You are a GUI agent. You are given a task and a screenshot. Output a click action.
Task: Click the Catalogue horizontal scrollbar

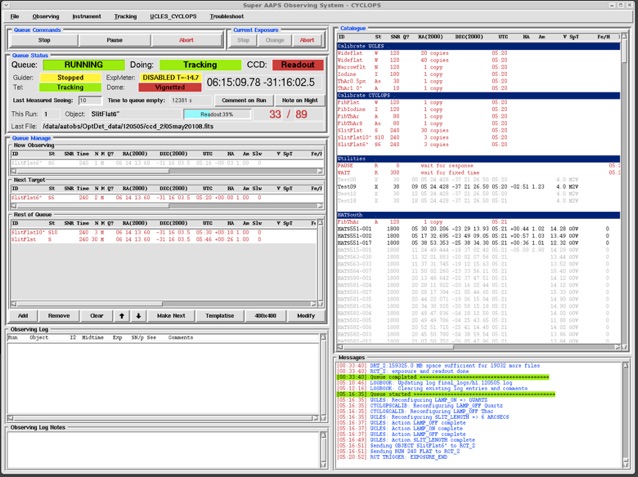[x=478, y=347]
